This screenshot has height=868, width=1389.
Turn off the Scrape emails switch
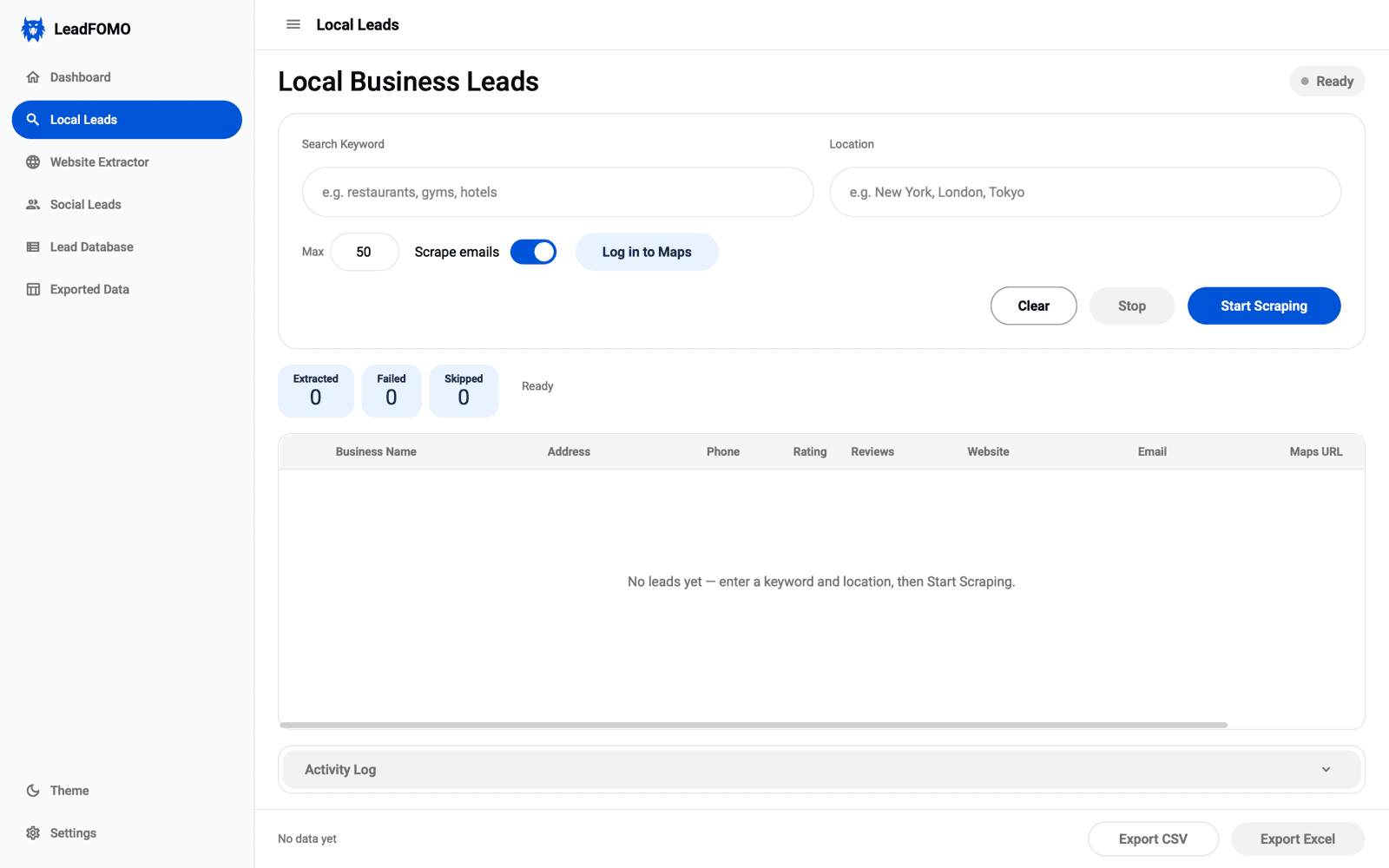click(533, 252)
